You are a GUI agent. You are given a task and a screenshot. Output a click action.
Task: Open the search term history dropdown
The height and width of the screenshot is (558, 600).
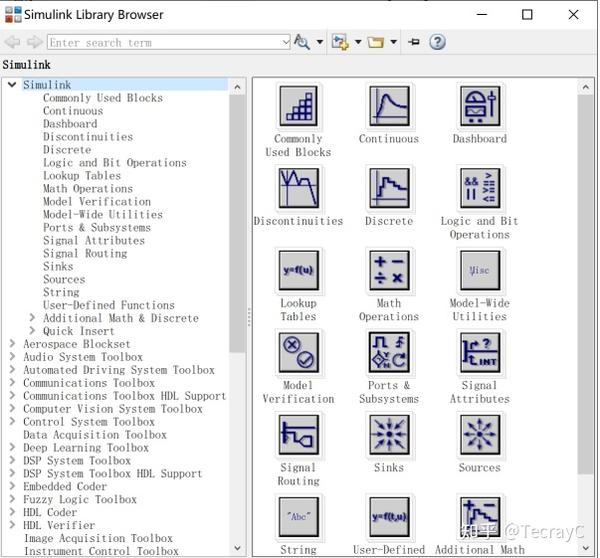coord(286,42)
